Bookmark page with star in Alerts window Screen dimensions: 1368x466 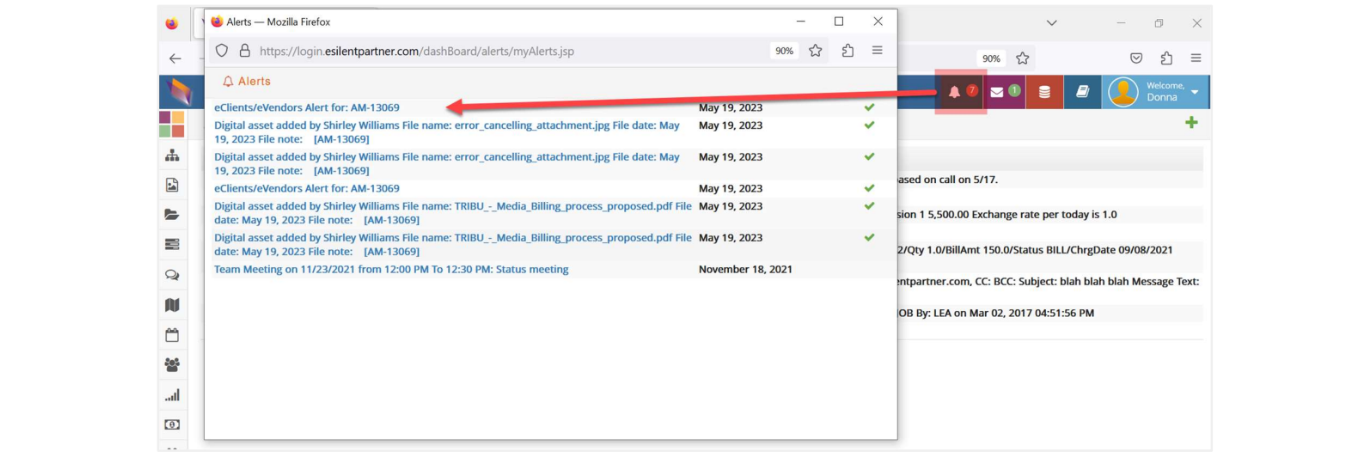[x=816, y=51]
